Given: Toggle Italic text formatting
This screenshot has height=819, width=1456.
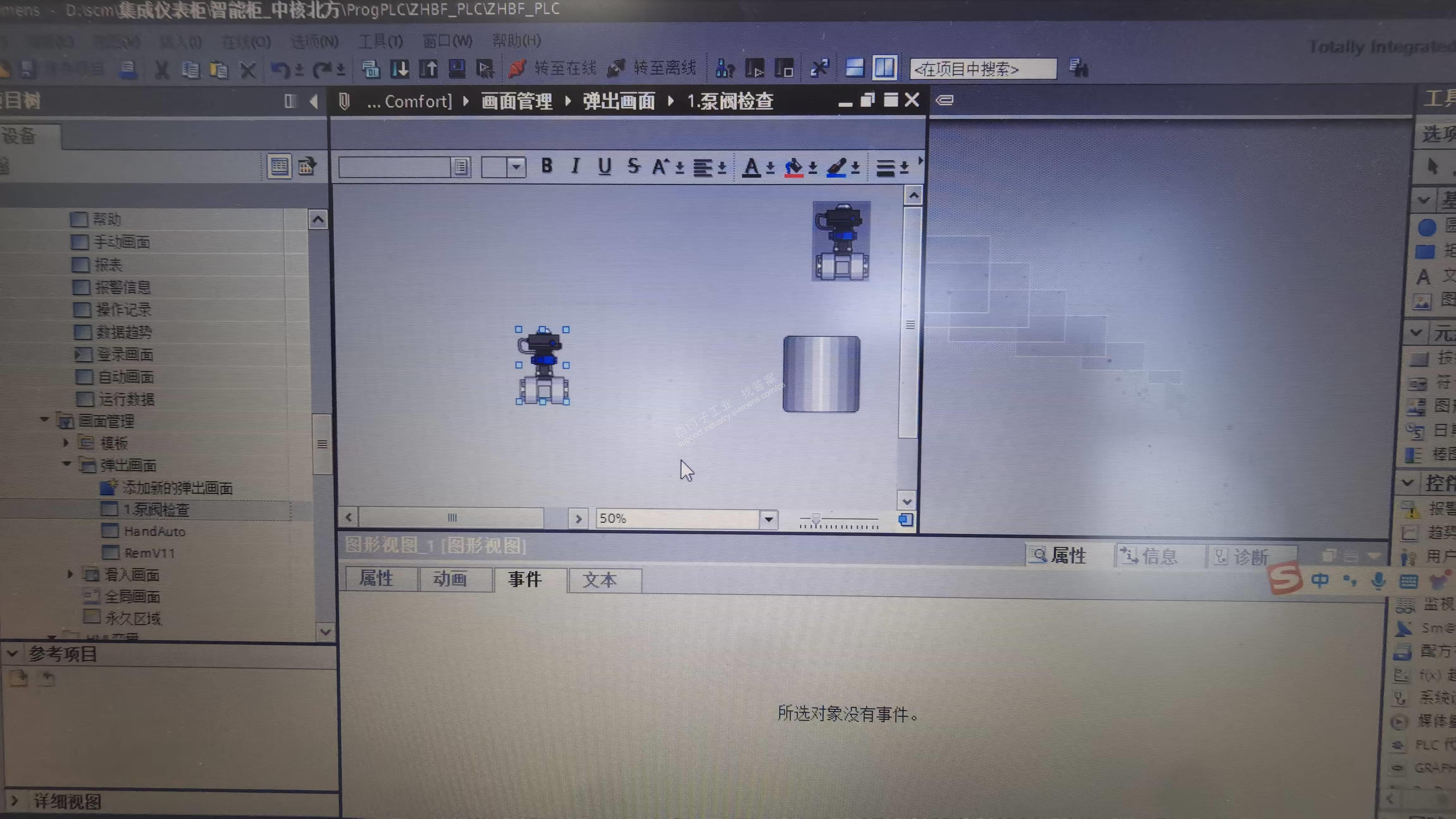Looking at the screenshot, I should [575, 166].
